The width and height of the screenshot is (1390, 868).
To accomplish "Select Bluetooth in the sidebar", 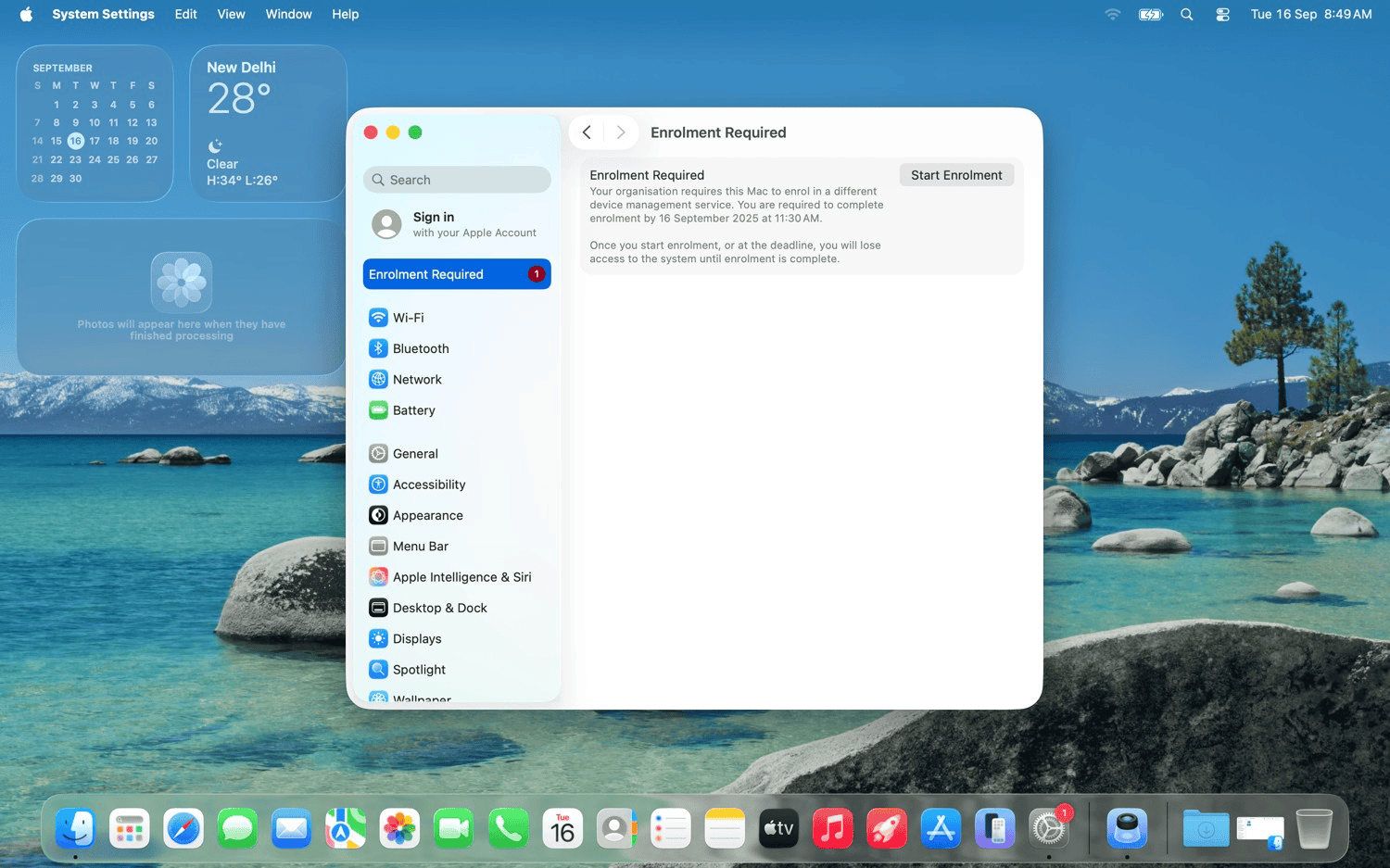I will point(420,348).
